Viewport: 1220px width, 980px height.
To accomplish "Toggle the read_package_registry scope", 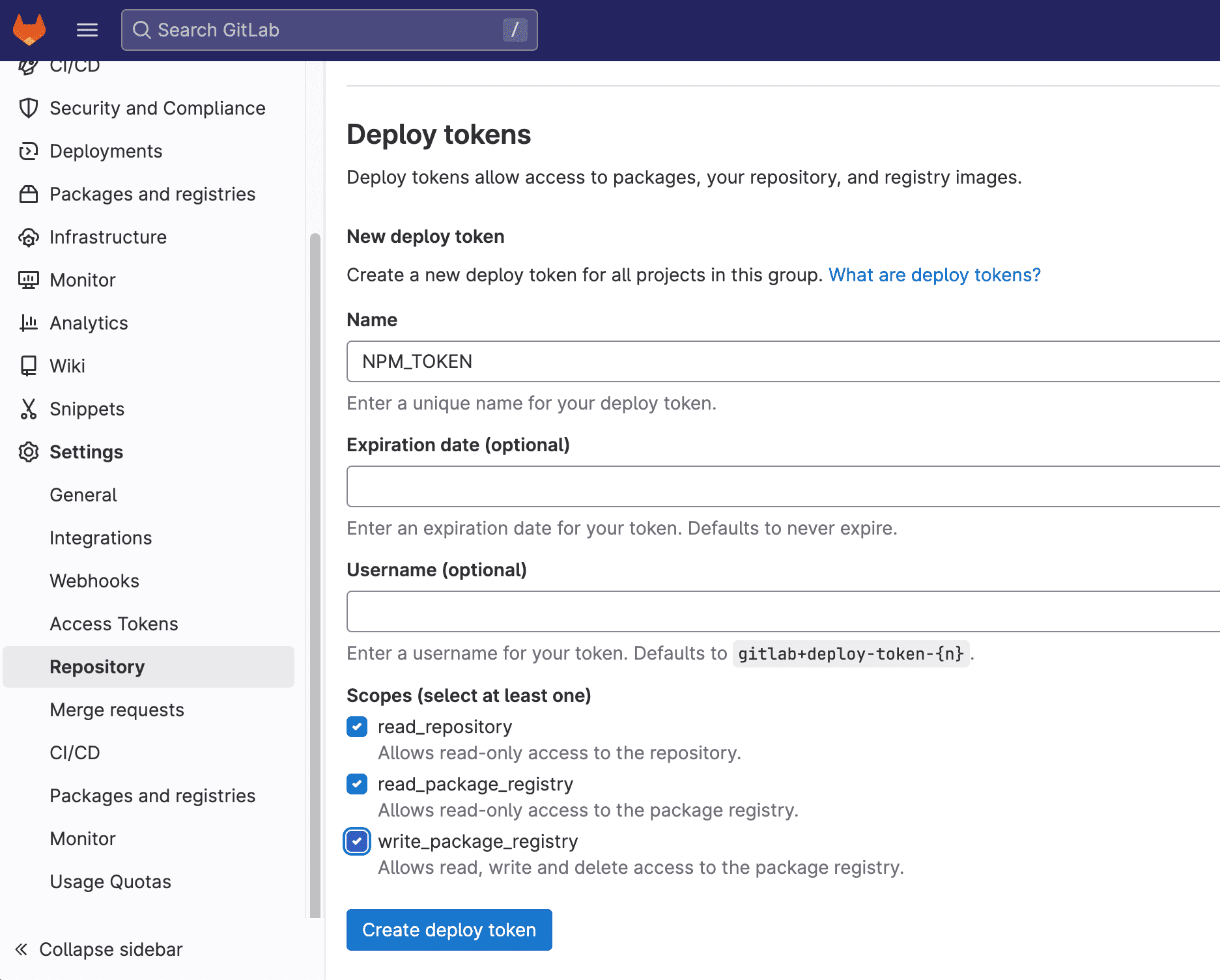I will coord(356,784).
